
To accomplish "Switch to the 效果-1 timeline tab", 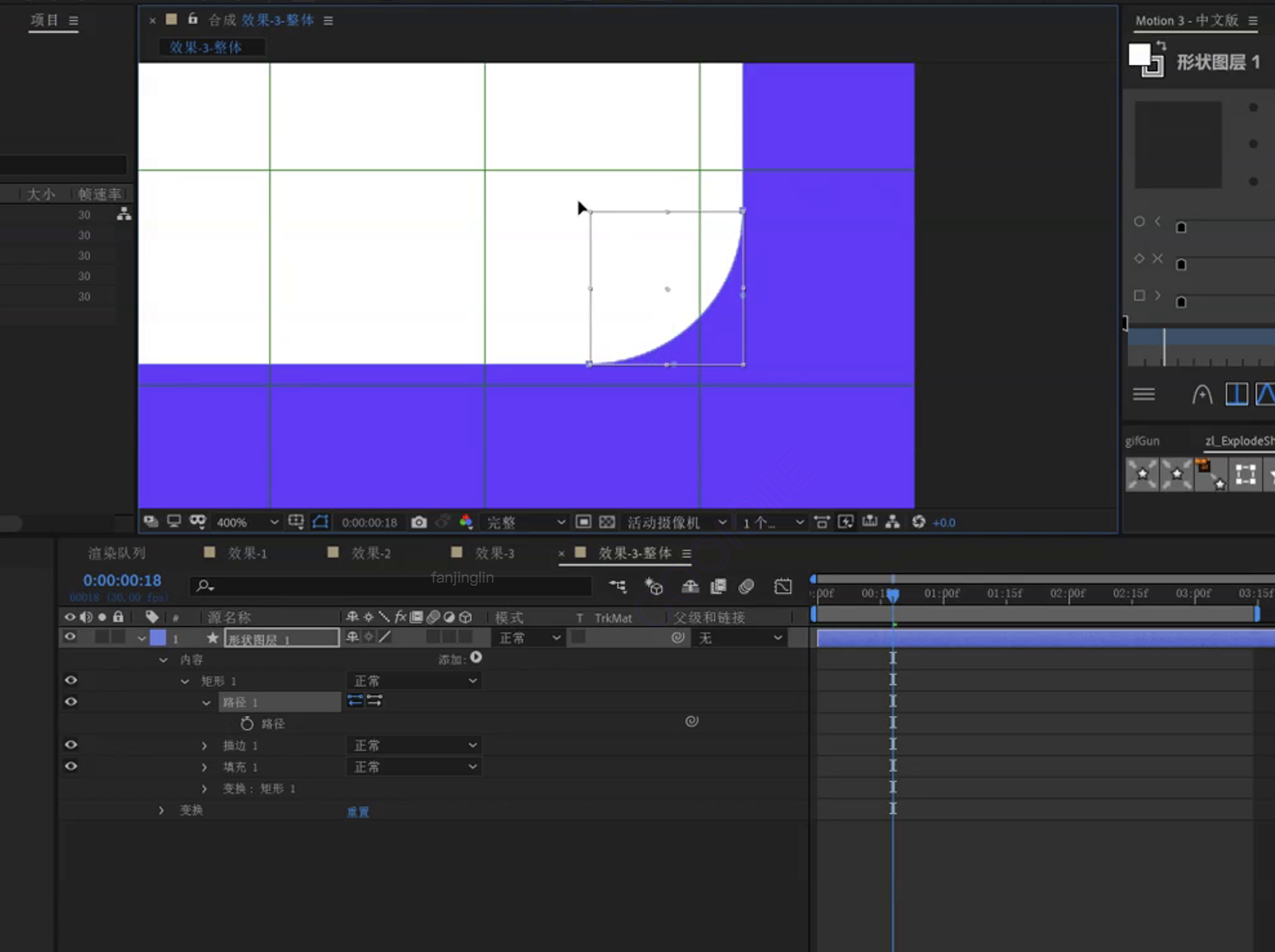I will [247, 553].
